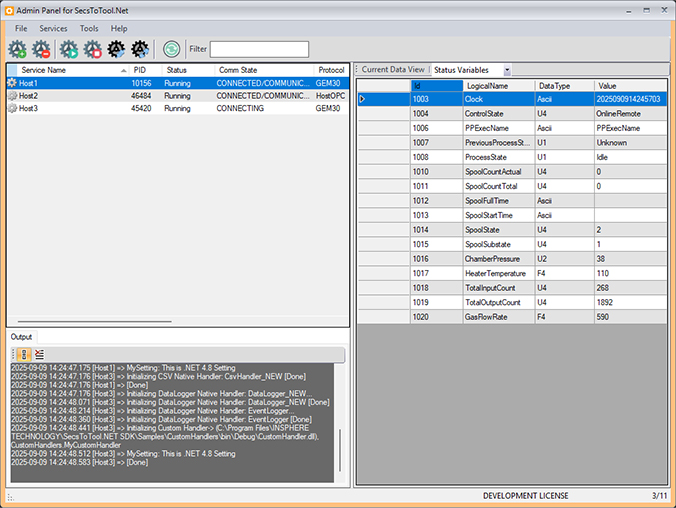Select the Host3 service row
This screenshot has height=508, width=676.
(178, 108)
